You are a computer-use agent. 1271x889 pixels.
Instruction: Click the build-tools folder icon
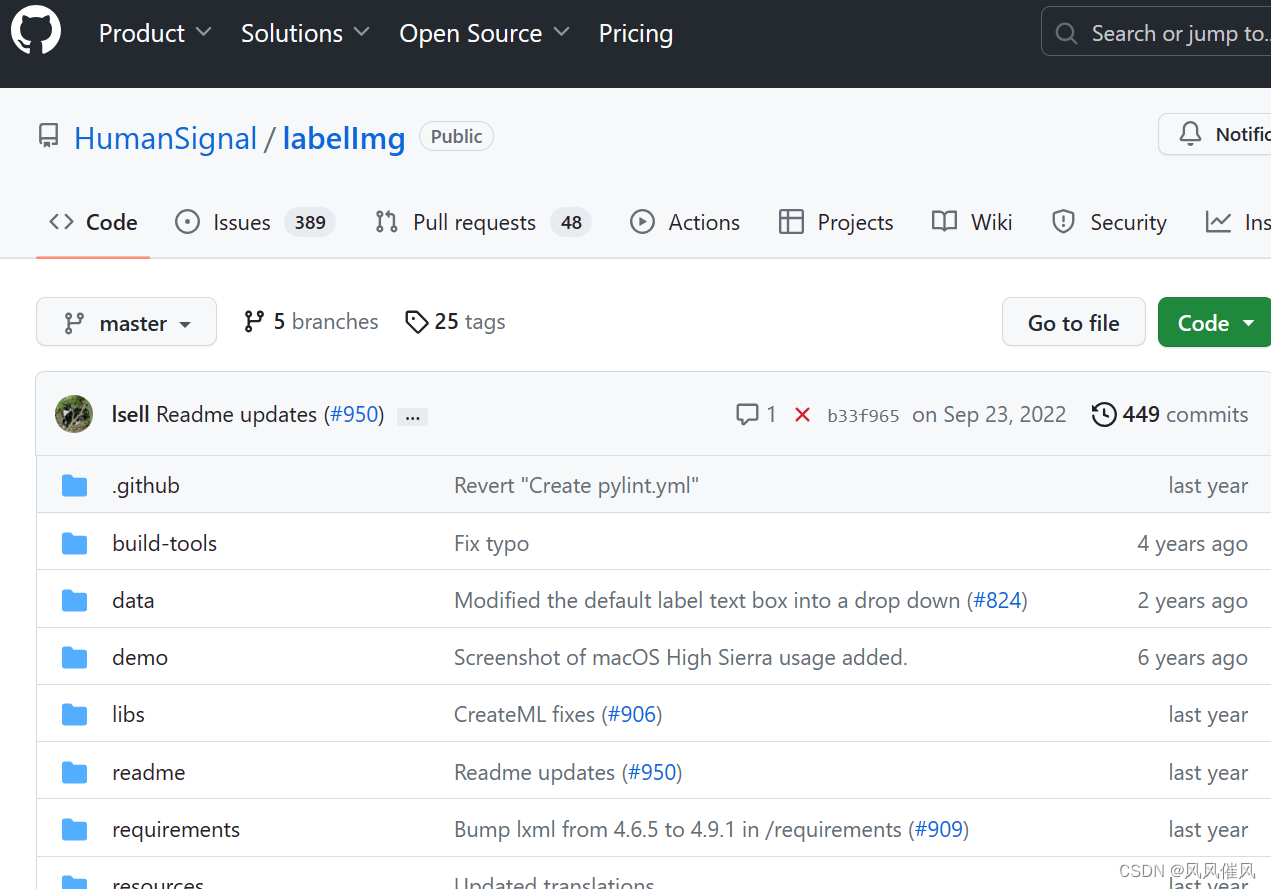[75, 543]
